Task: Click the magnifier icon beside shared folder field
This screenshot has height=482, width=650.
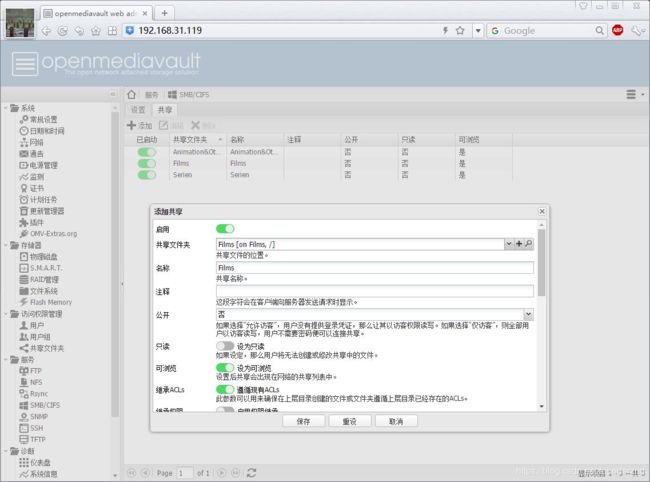Action: (529, 244)
